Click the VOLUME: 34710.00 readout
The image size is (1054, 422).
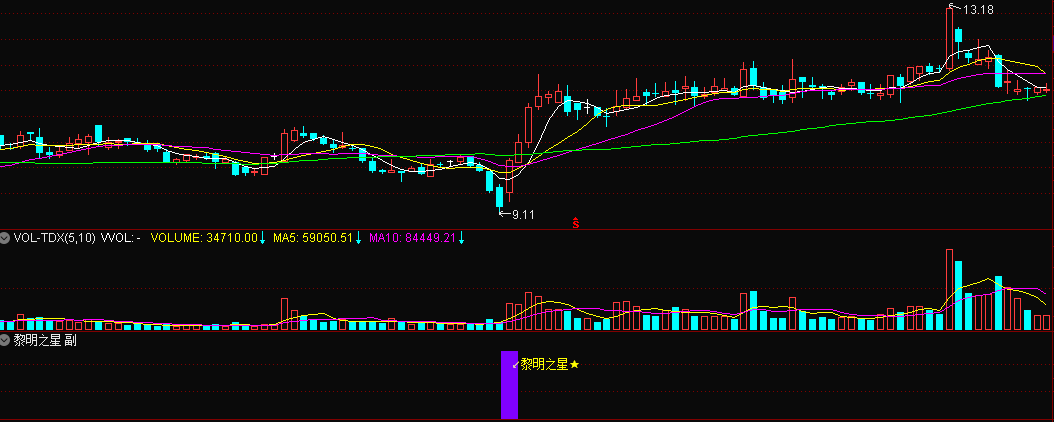tap(204, 238)
